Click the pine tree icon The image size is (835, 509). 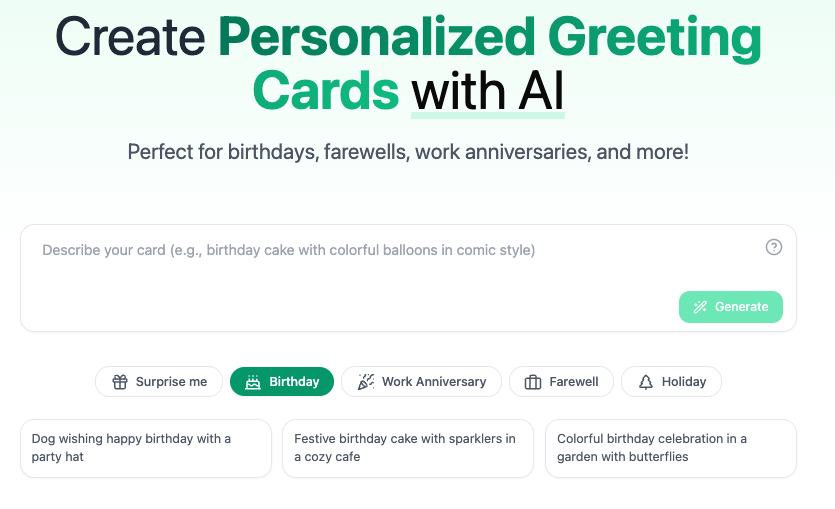pyautogui.click(x=646, y=381)
